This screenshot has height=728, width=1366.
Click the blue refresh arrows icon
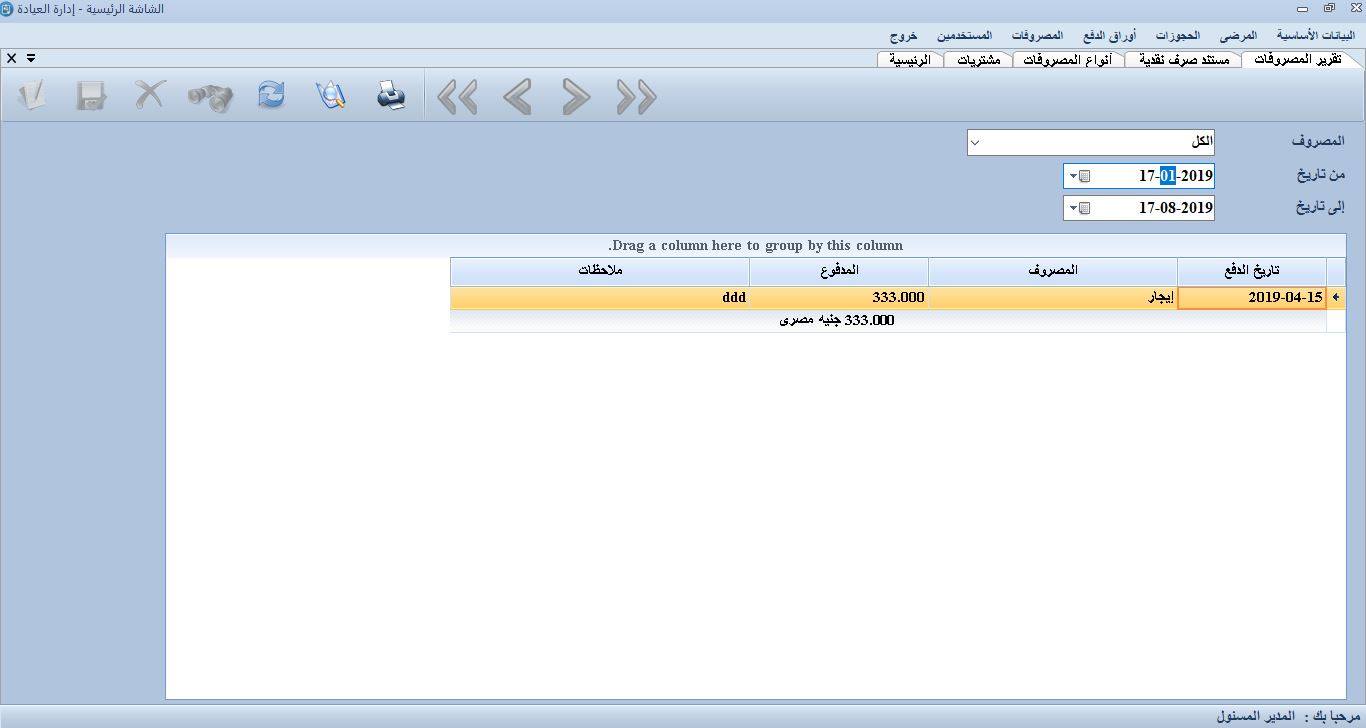coord(271,96)
